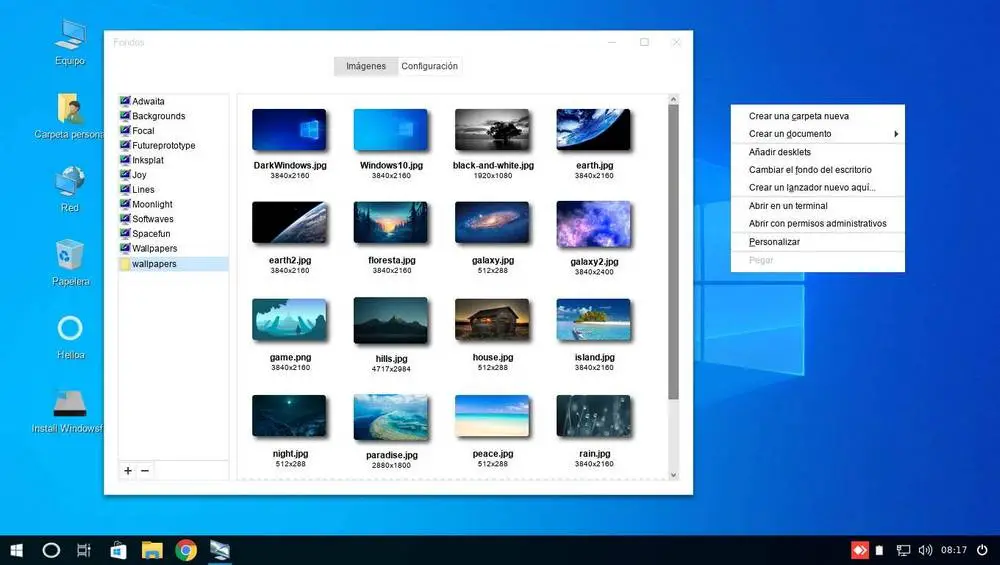Choose Cambiar el fondo del escritorio
The image size is (1000, 565).
(x=818, y=170)
